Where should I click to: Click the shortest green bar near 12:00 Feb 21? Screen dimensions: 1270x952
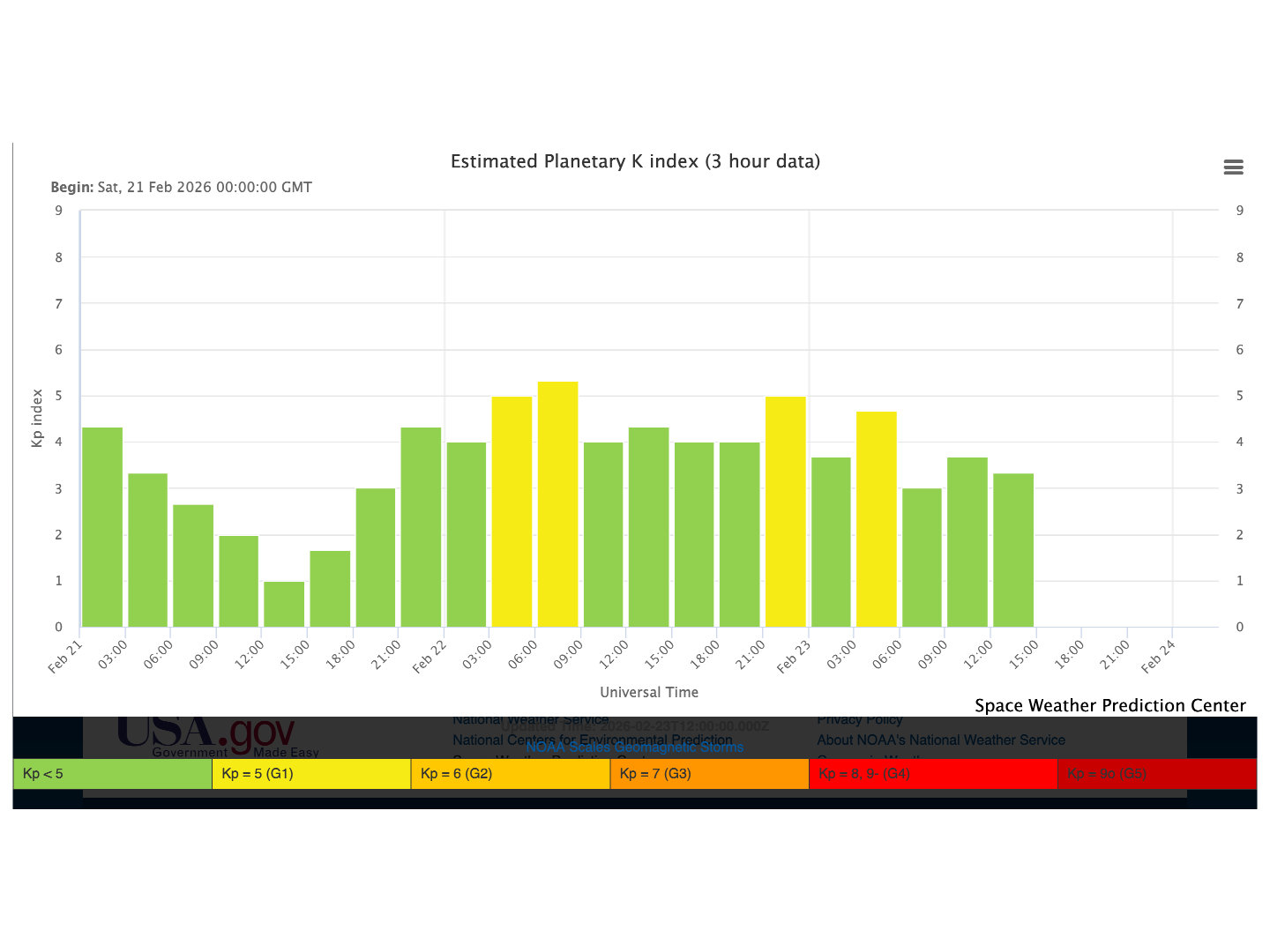coord(284,605)
